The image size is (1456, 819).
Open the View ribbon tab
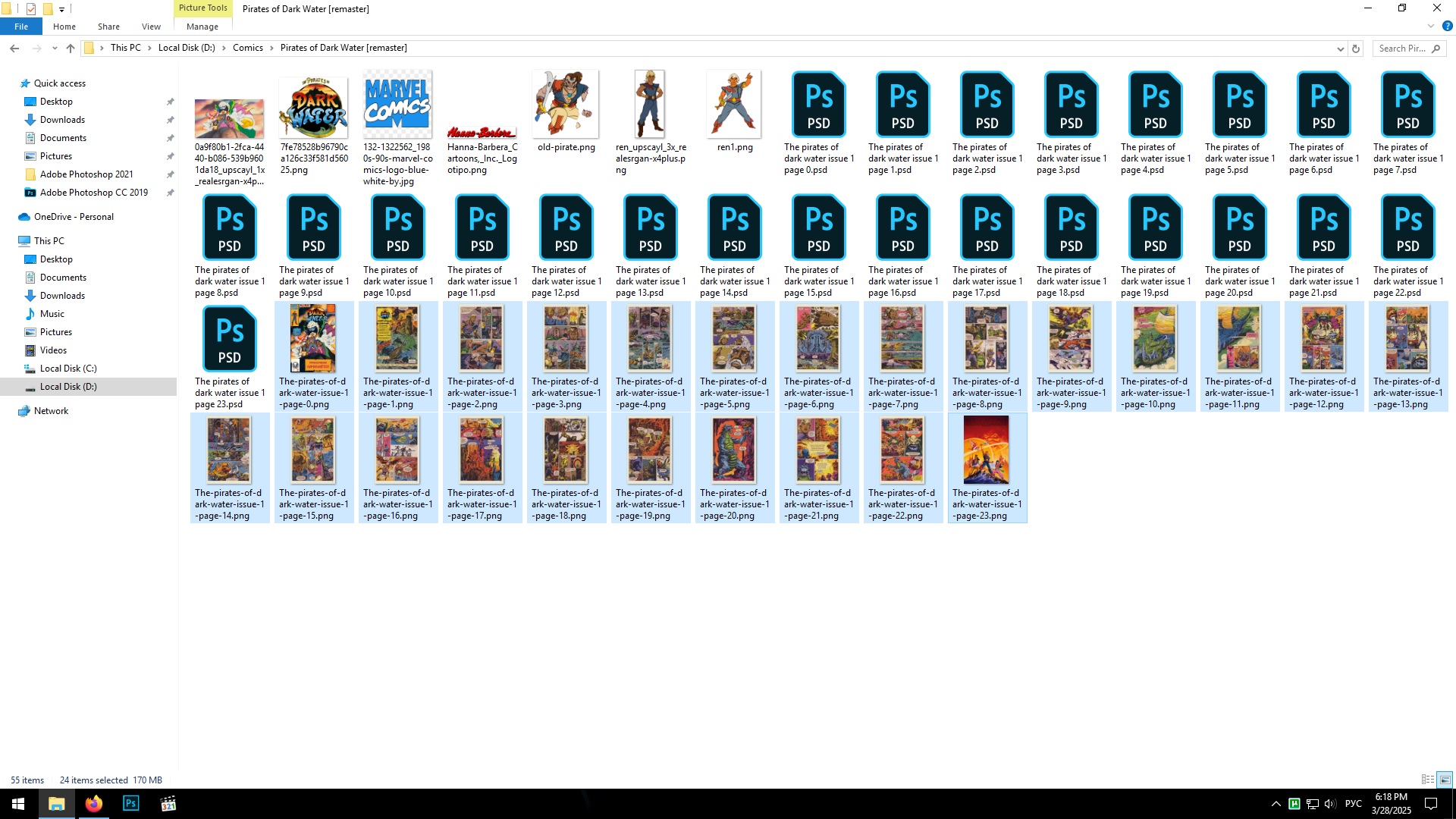151,27
